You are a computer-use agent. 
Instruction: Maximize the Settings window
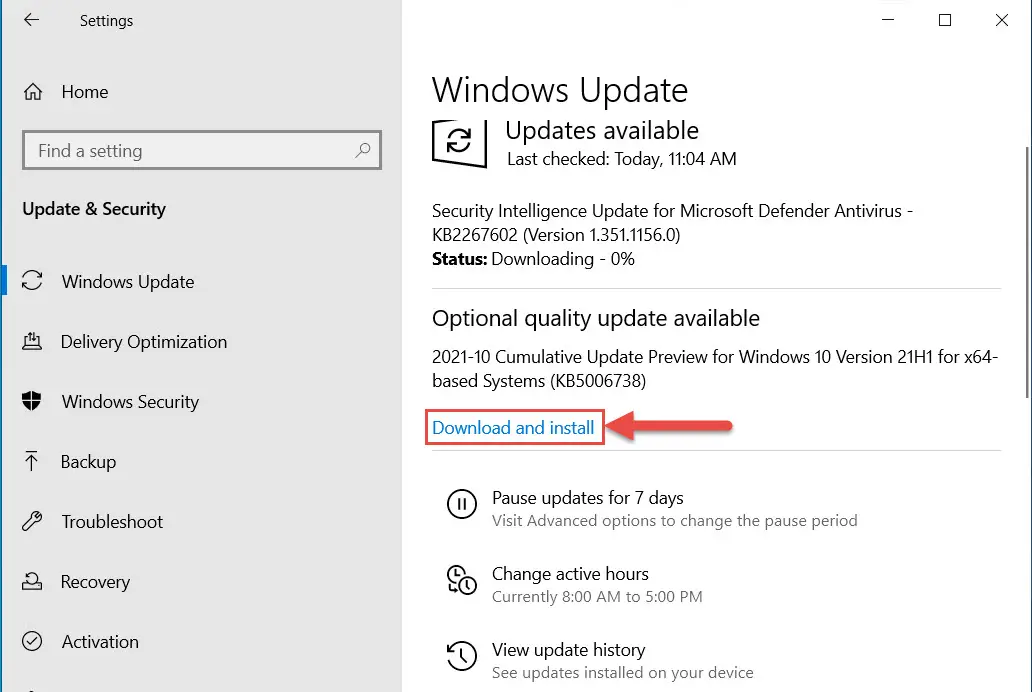click(944, 20)
